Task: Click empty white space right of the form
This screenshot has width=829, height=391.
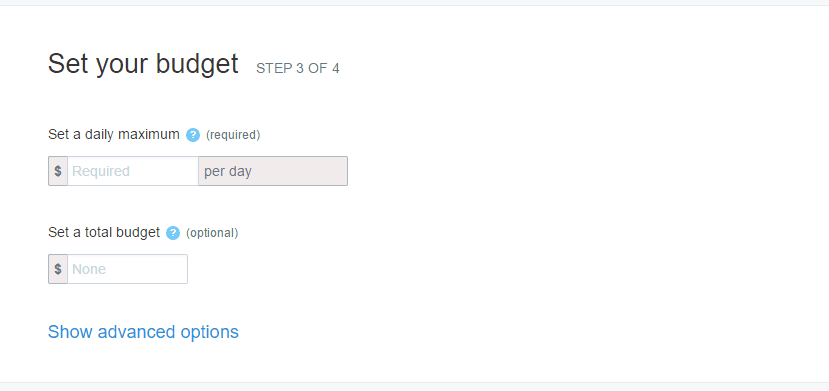Action: [x=582, y=211]
